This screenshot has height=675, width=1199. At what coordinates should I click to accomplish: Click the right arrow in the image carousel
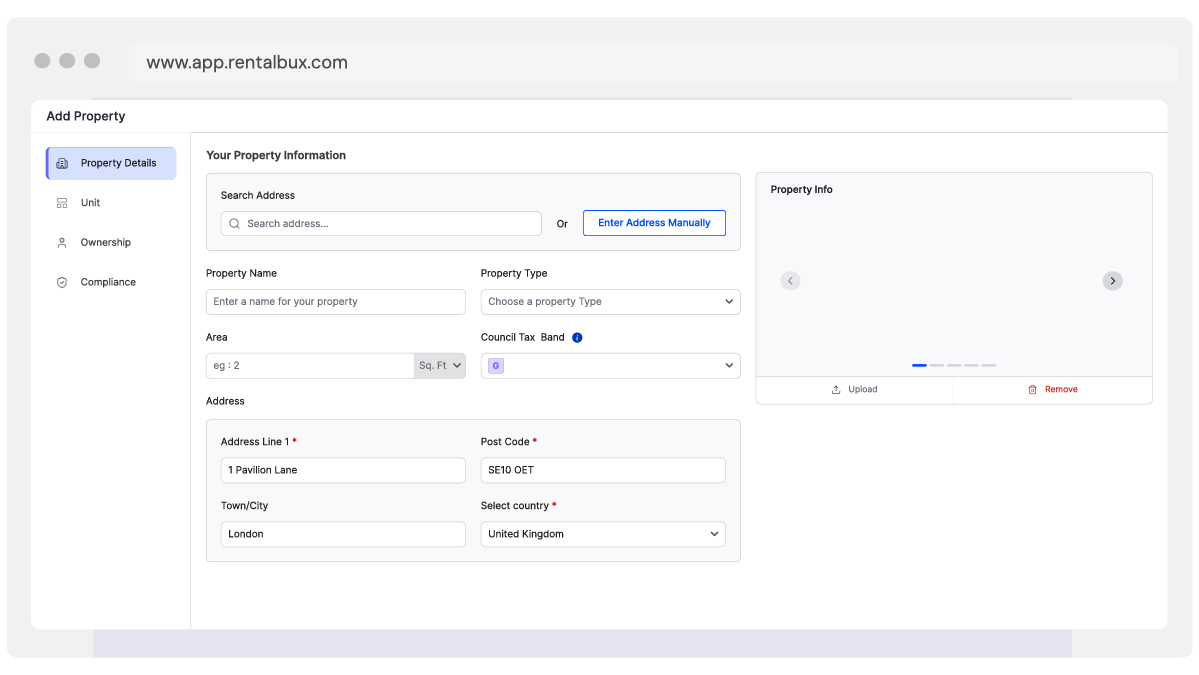pos(1112,281)
